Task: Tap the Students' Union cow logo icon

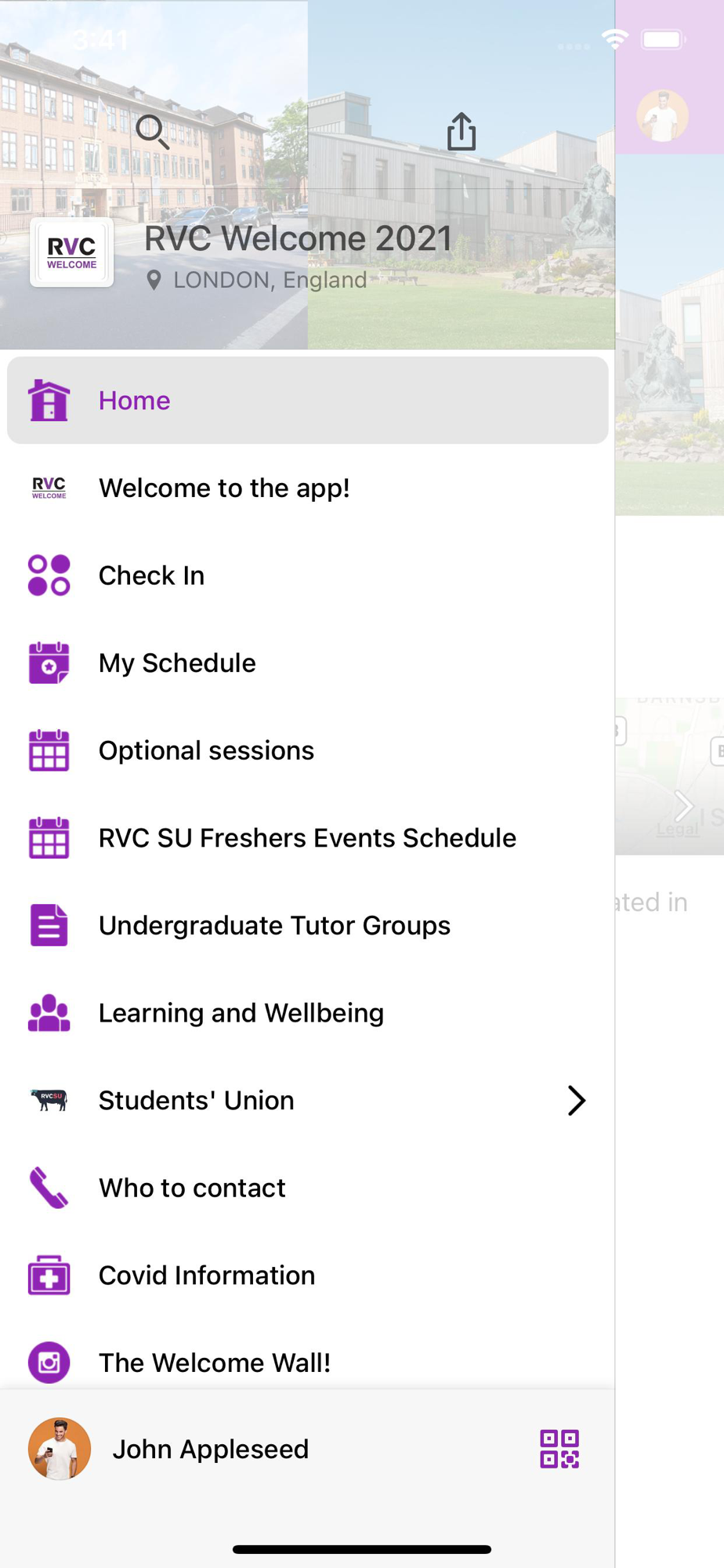Action: (49, 1101)
